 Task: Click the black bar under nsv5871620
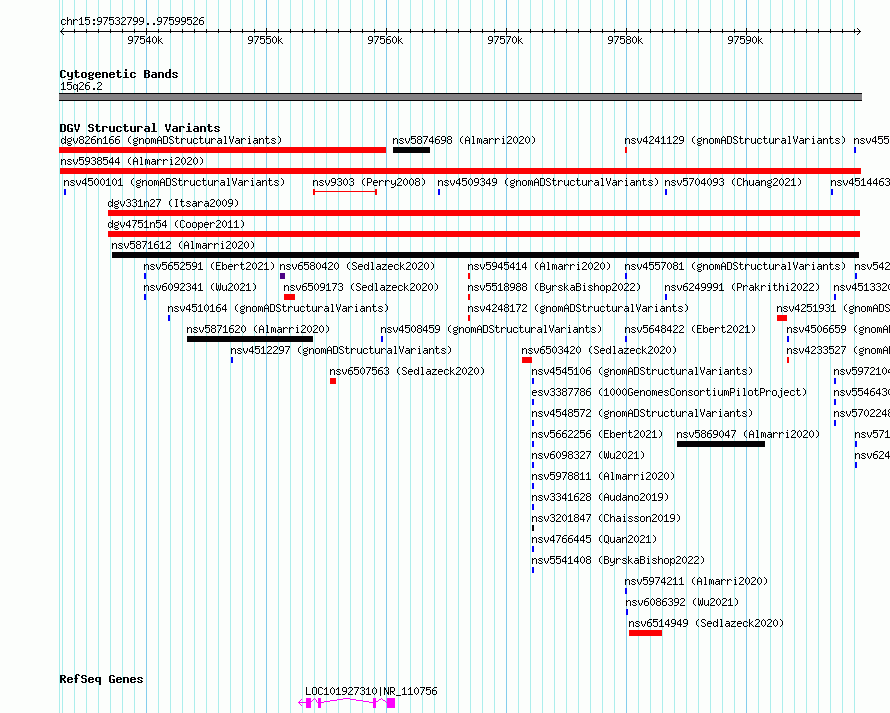pyautogui.click(x=250, y=339)
